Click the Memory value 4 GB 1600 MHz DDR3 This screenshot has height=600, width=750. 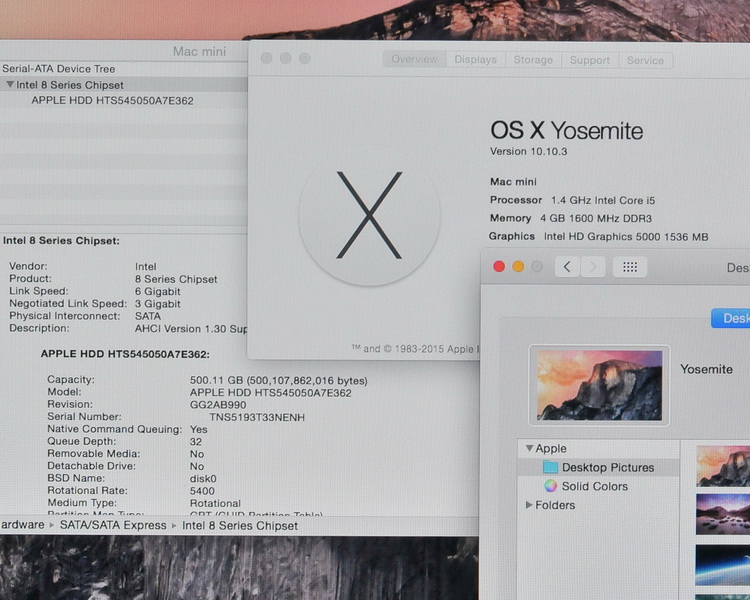pyautogui.click(x=596, y=218)
